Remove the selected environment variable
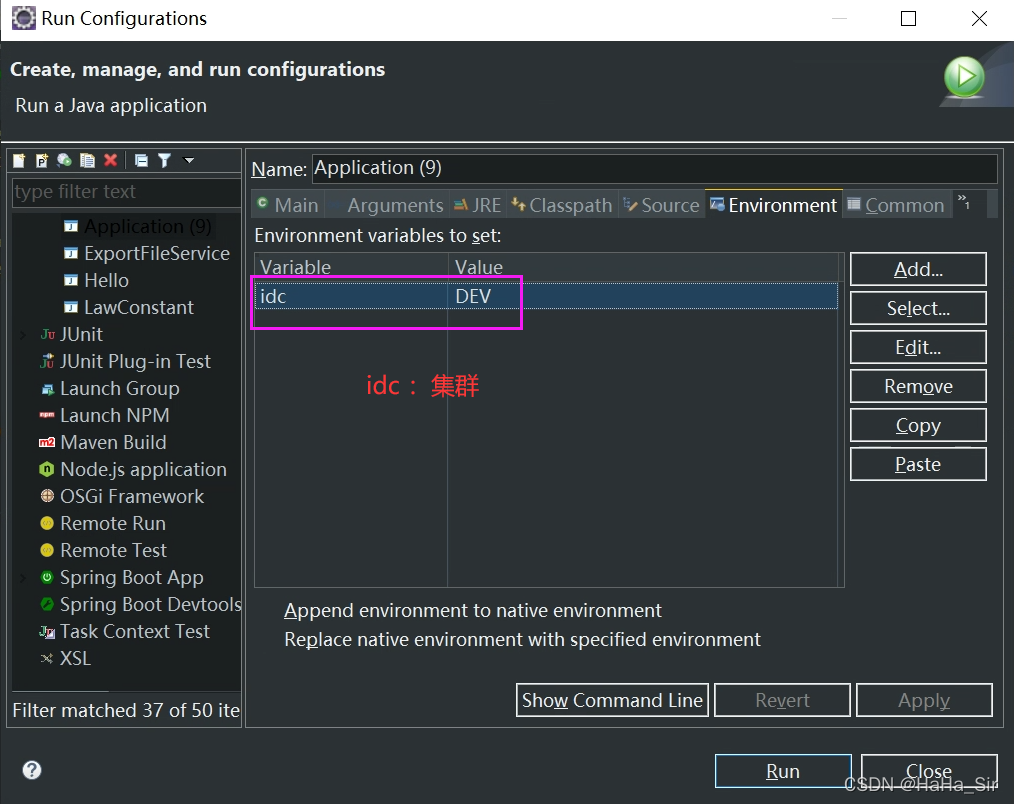The image size is (1014, 804). (918, 386)
